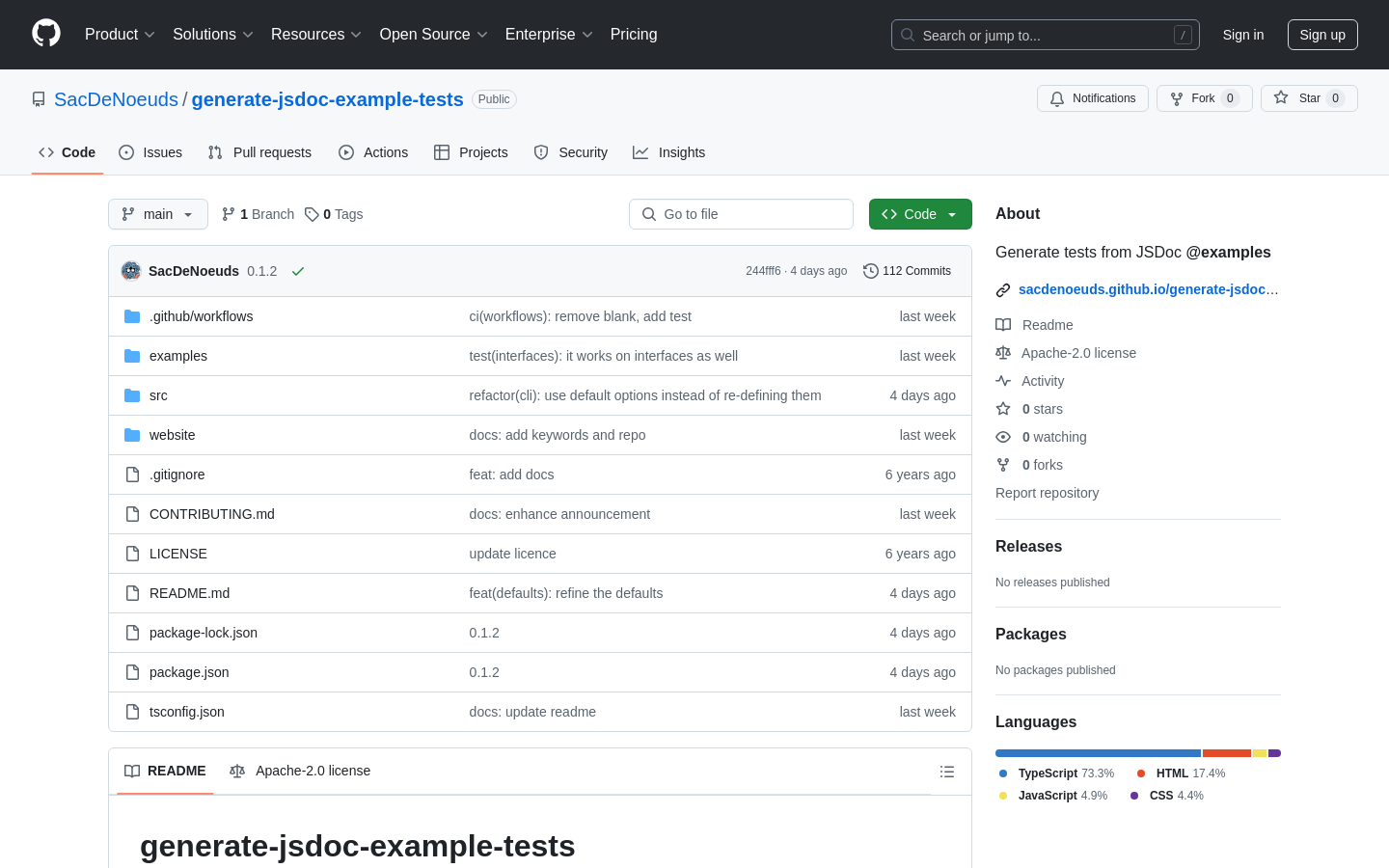Click the SacDeNoeuds avatar in commit row

point(131,271)
